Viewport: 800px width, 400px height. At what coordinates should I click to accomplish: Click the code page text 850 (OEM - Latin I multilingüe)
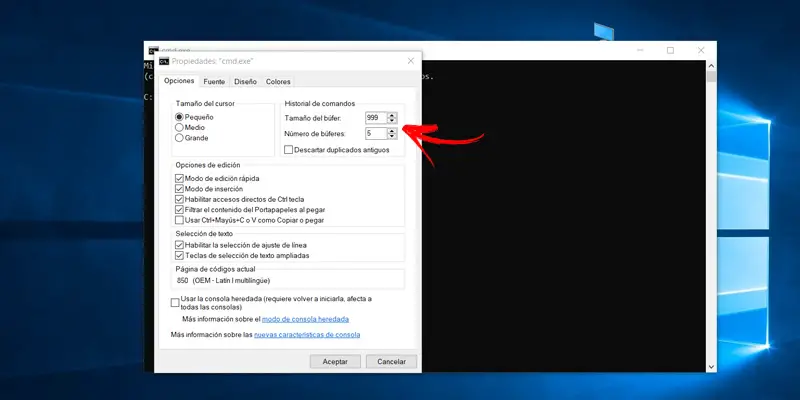click(x=223, y=281)
